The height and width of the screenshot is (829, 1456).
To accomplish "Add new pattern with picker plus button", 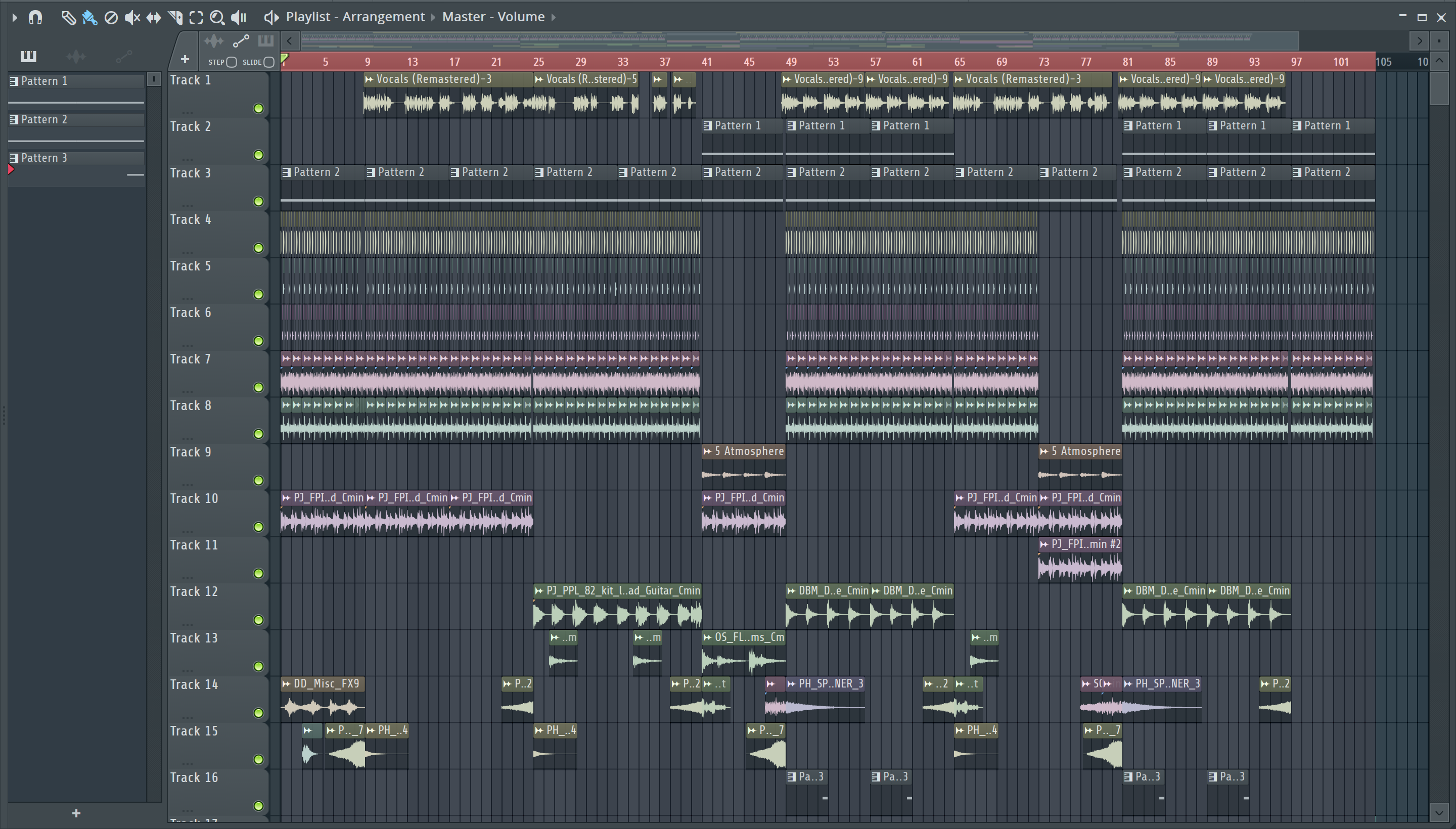I will [76, 813].
